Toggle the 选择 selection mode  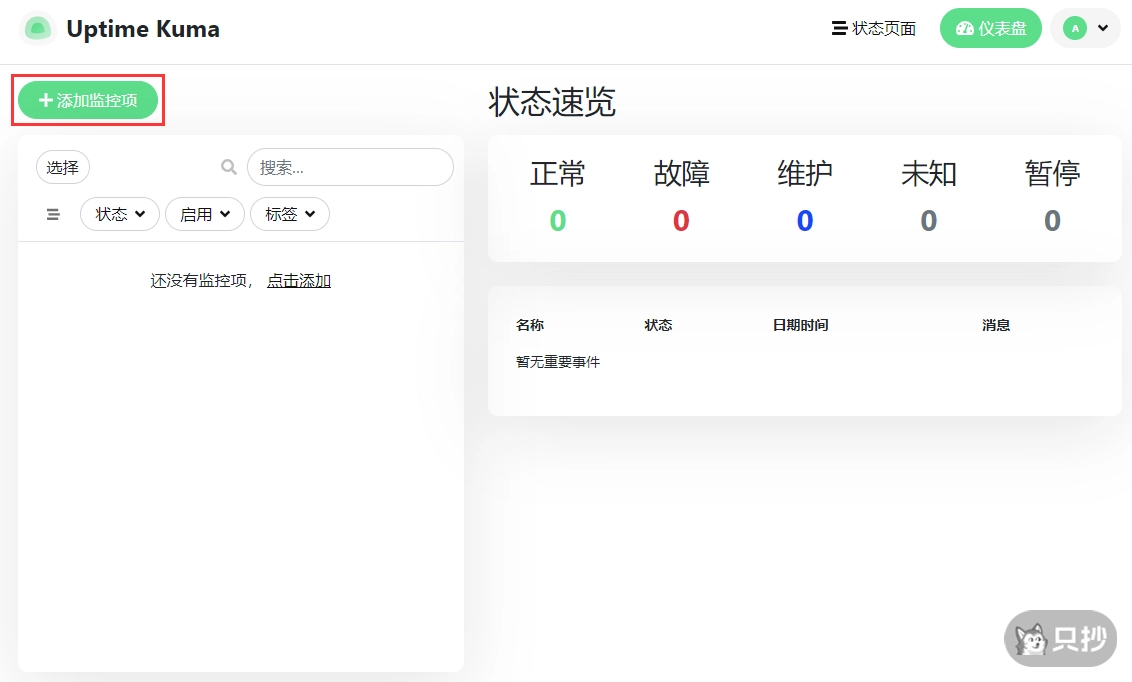pos(62,166)
